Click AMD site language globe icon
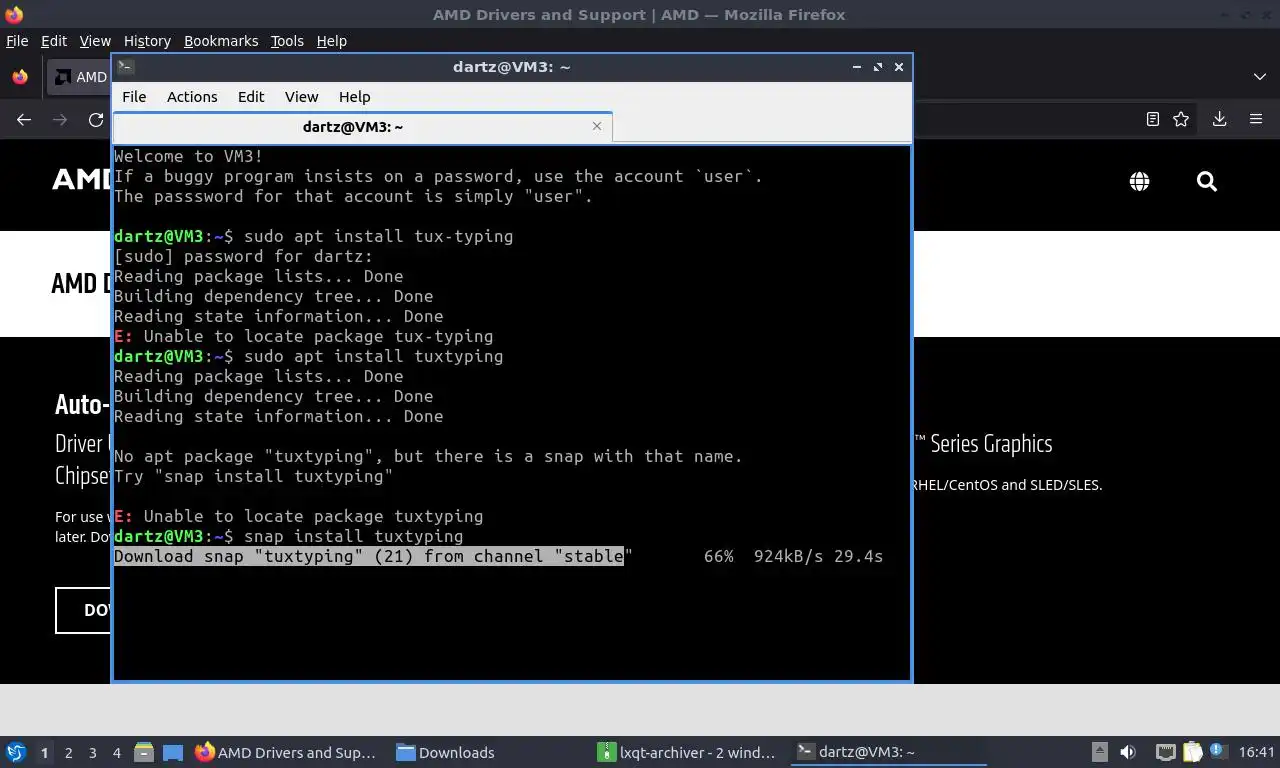This screenshot has height=768, width=1280. [1139, 181]
